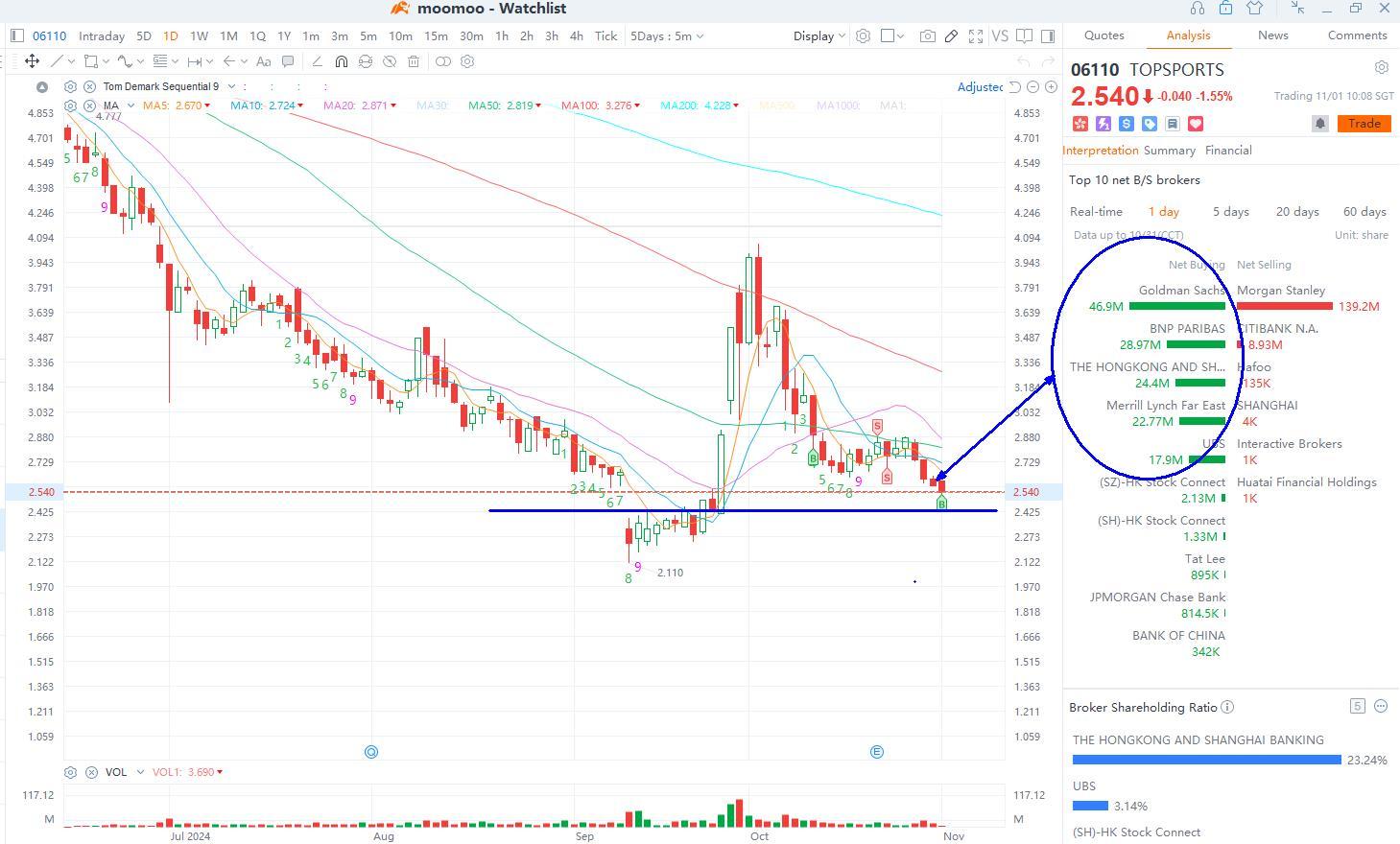The height and width of the screenshot is (844, 1400).
Task: Set chart interval to 15m
Action: (436, 36)
